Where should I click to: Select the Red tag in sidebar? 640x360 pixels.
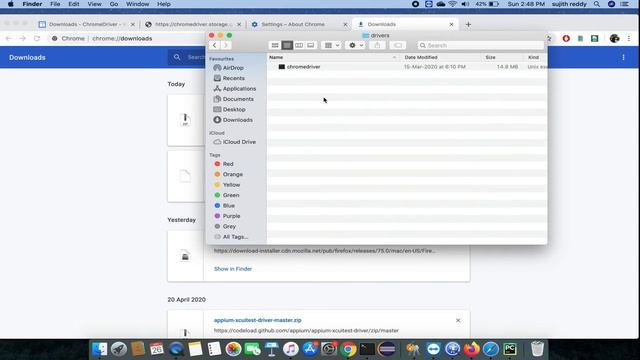[x=228, y=164]
